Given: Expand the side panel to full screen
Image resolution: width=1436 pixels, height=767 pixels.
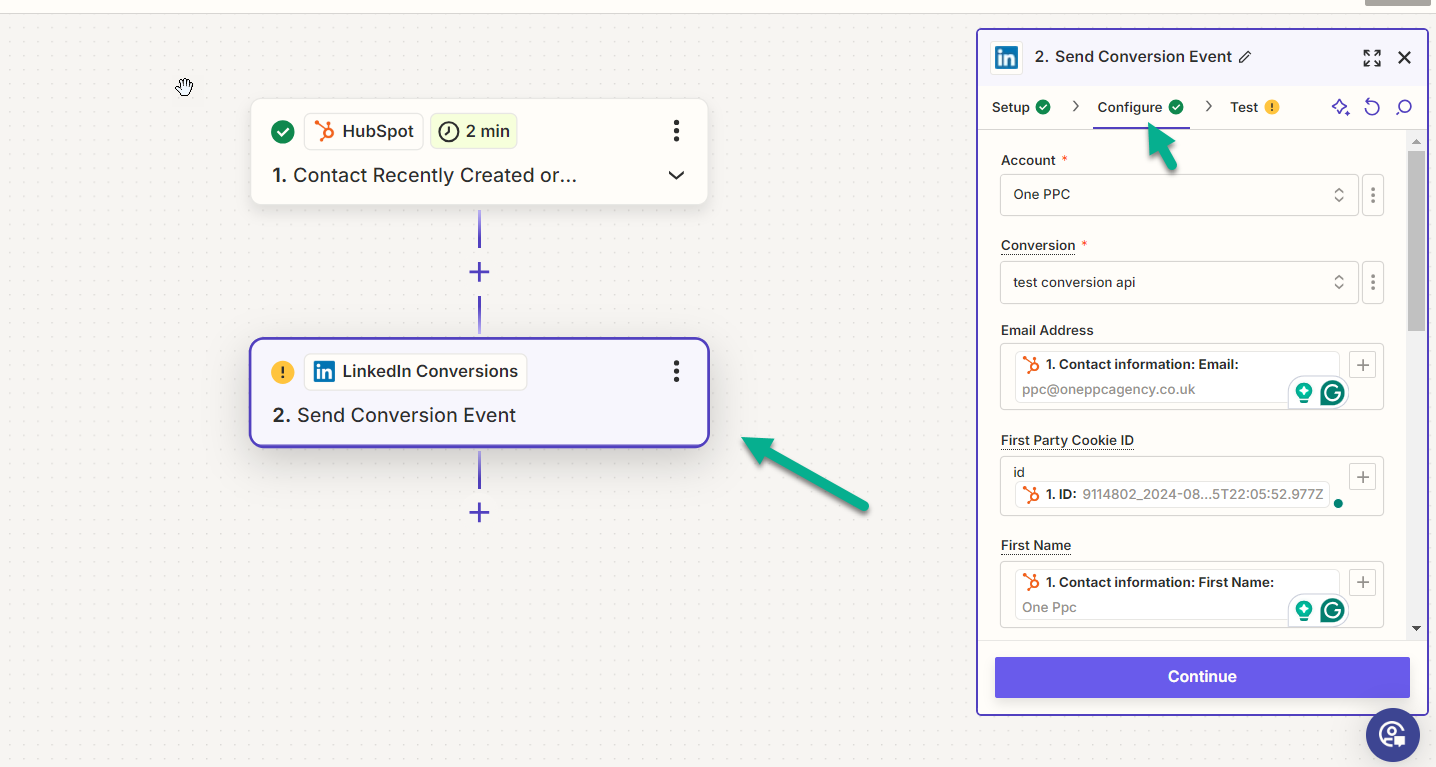Looking at the screenshot, I should [x=1372, y=58].
